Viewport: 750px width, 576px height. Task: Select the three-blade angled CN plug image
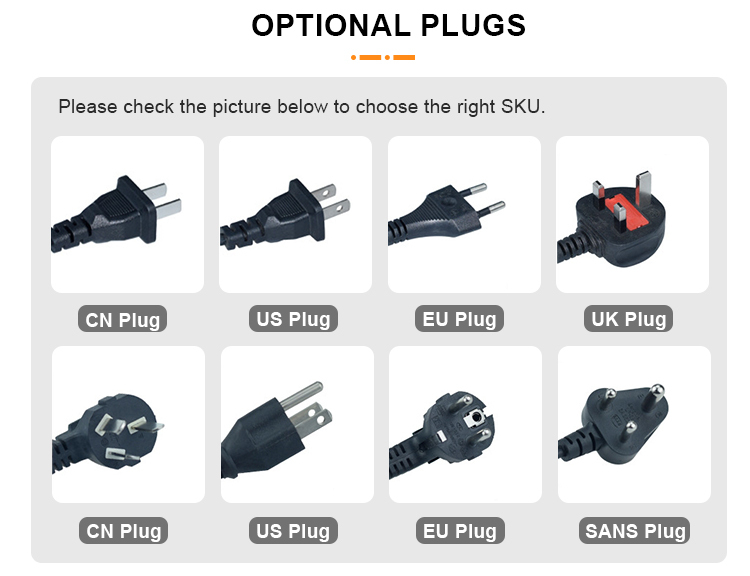128,424
